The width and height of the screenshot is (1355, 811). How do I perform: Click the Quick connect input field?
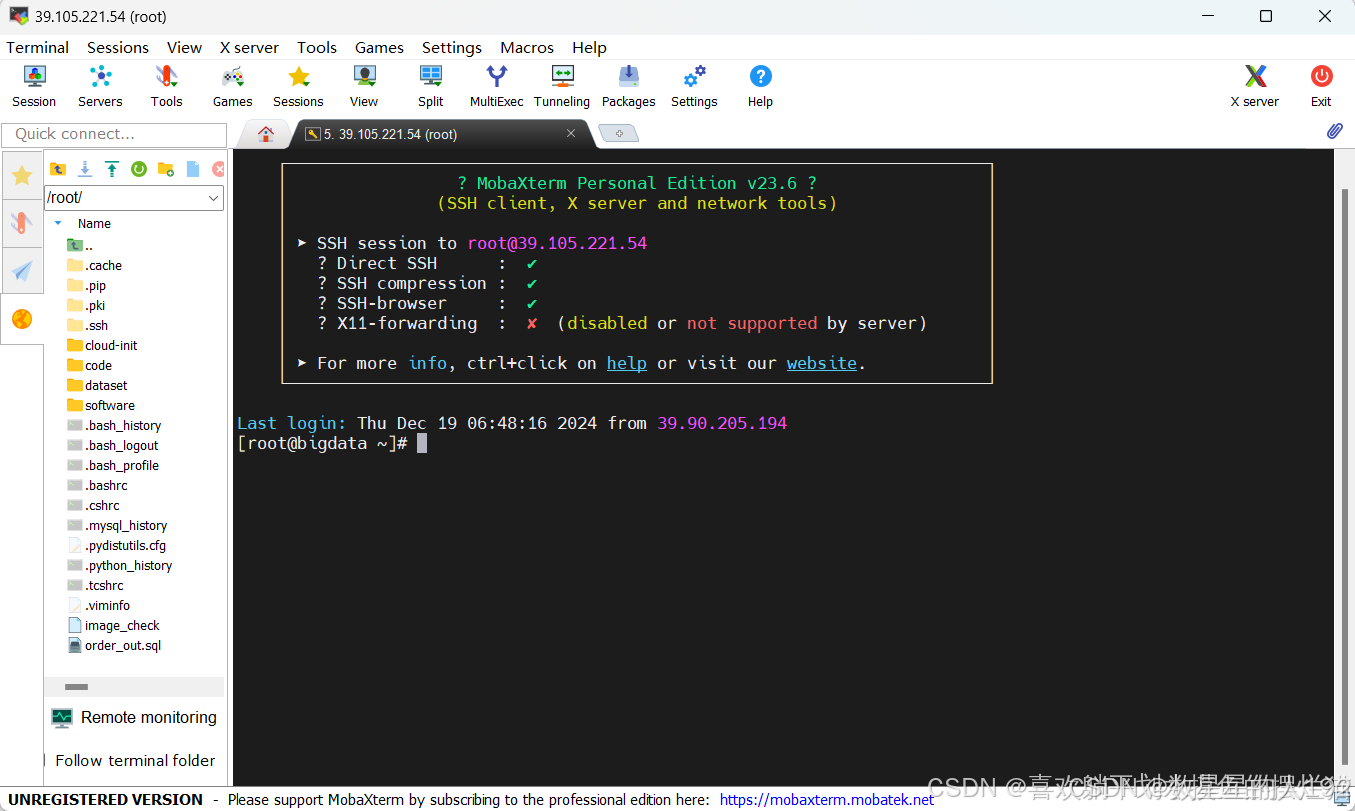tap(115, 134)
